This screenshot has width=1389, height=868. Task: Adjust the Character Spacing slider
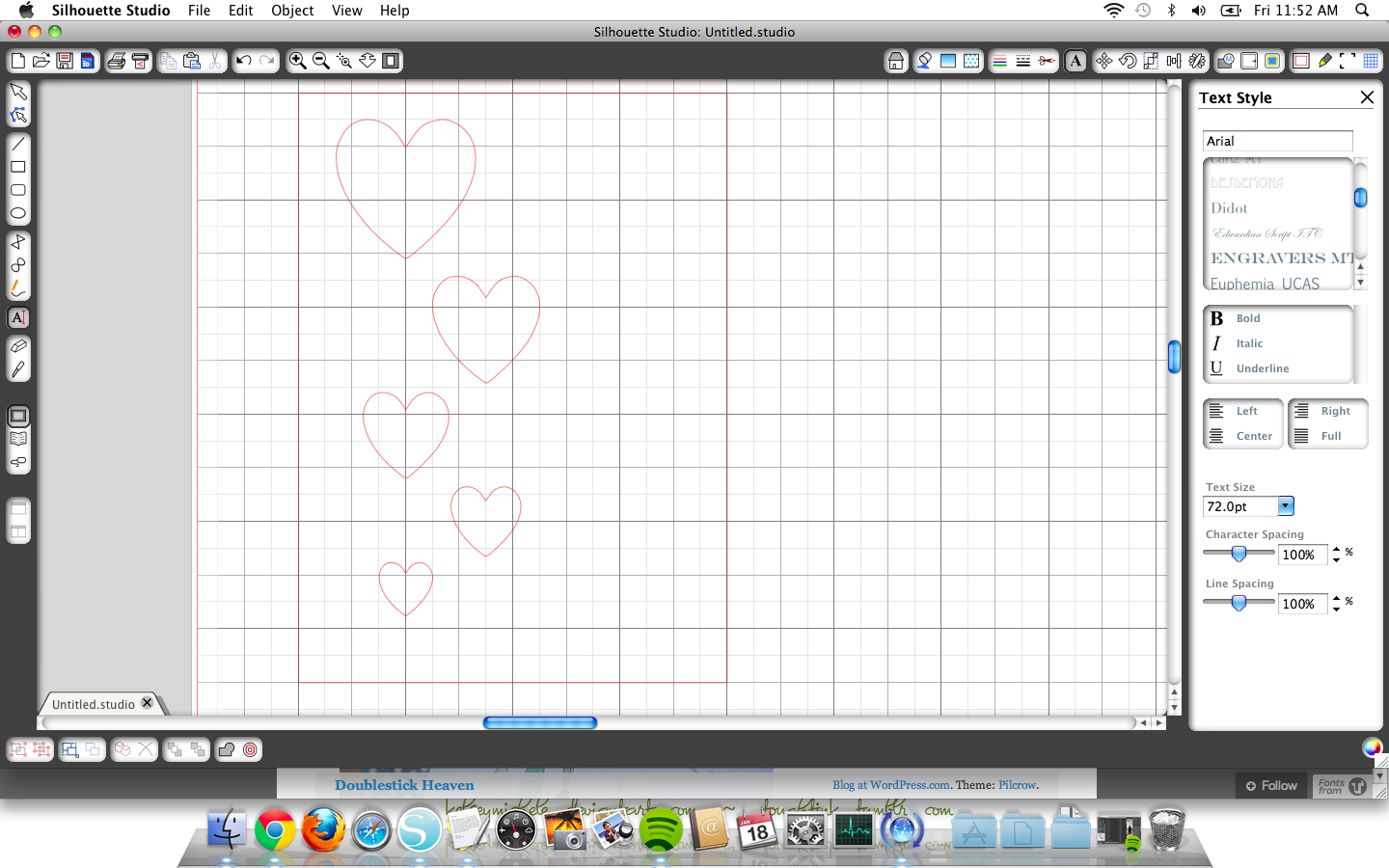pos(1239,553)
